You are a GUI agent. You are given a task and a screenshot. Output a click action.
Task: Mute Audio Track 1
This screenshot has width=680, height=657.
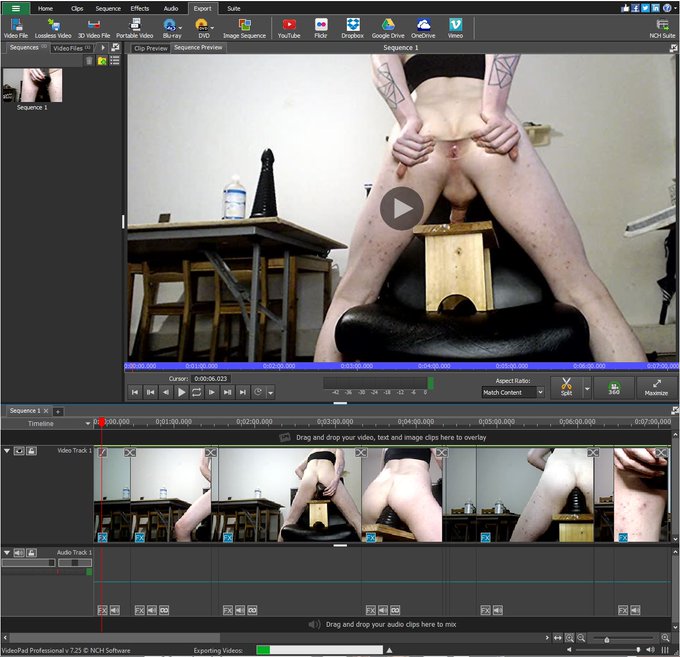(19, 553)
